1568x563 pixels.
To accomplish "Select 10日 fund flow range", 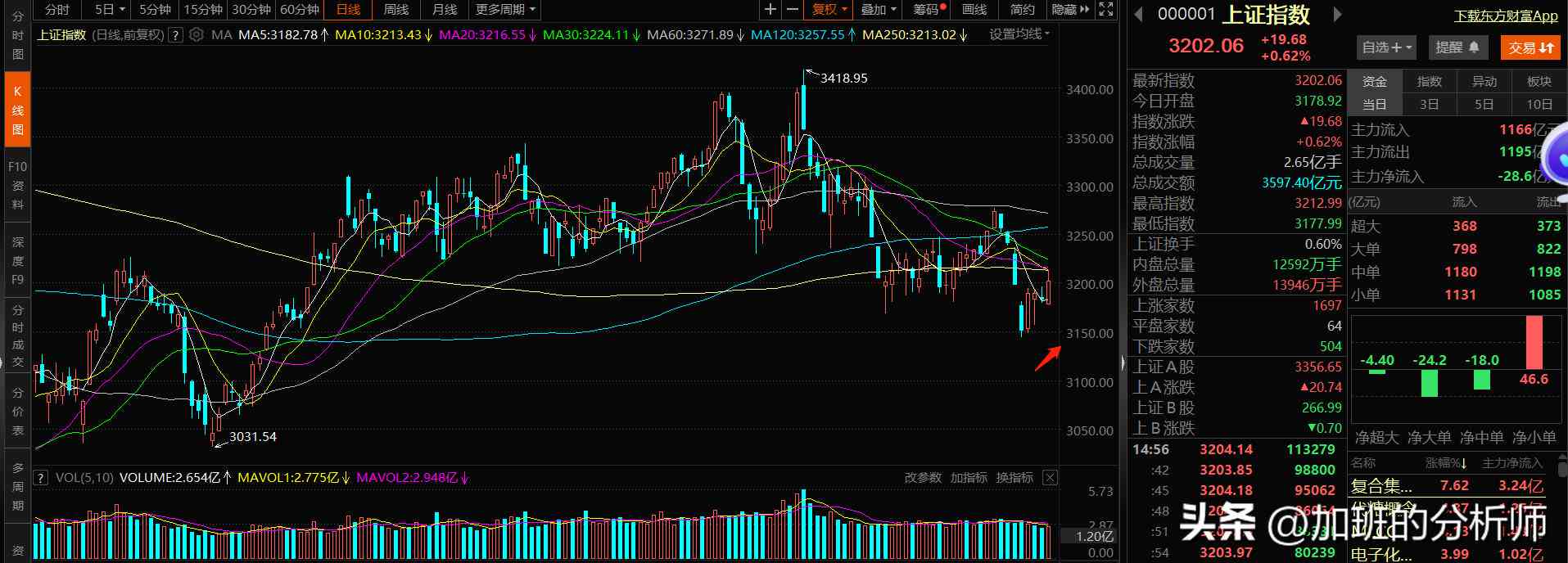I will point(1539,104).
